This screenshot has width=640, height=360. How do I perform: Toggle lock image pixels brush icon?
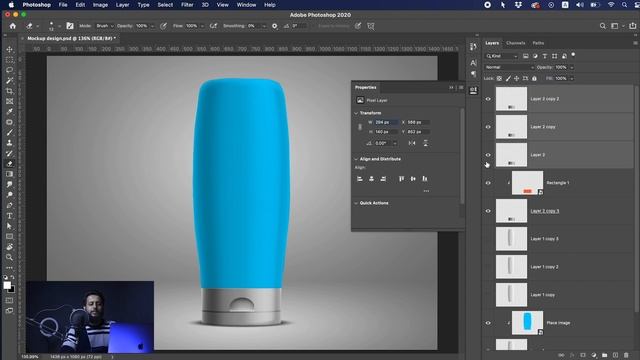coord(508,78)
